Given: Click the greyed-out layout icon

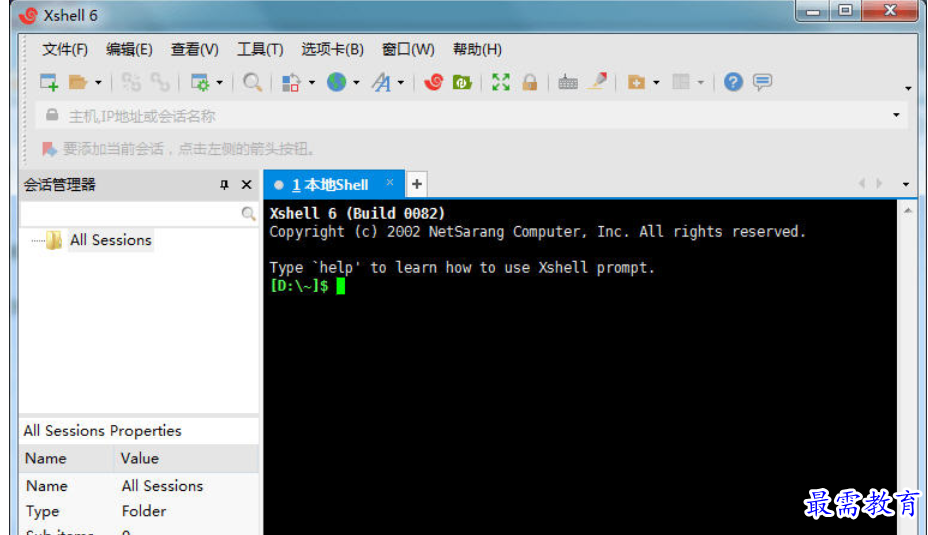Looking at the screenshot, I should click(x=681, y=82).
